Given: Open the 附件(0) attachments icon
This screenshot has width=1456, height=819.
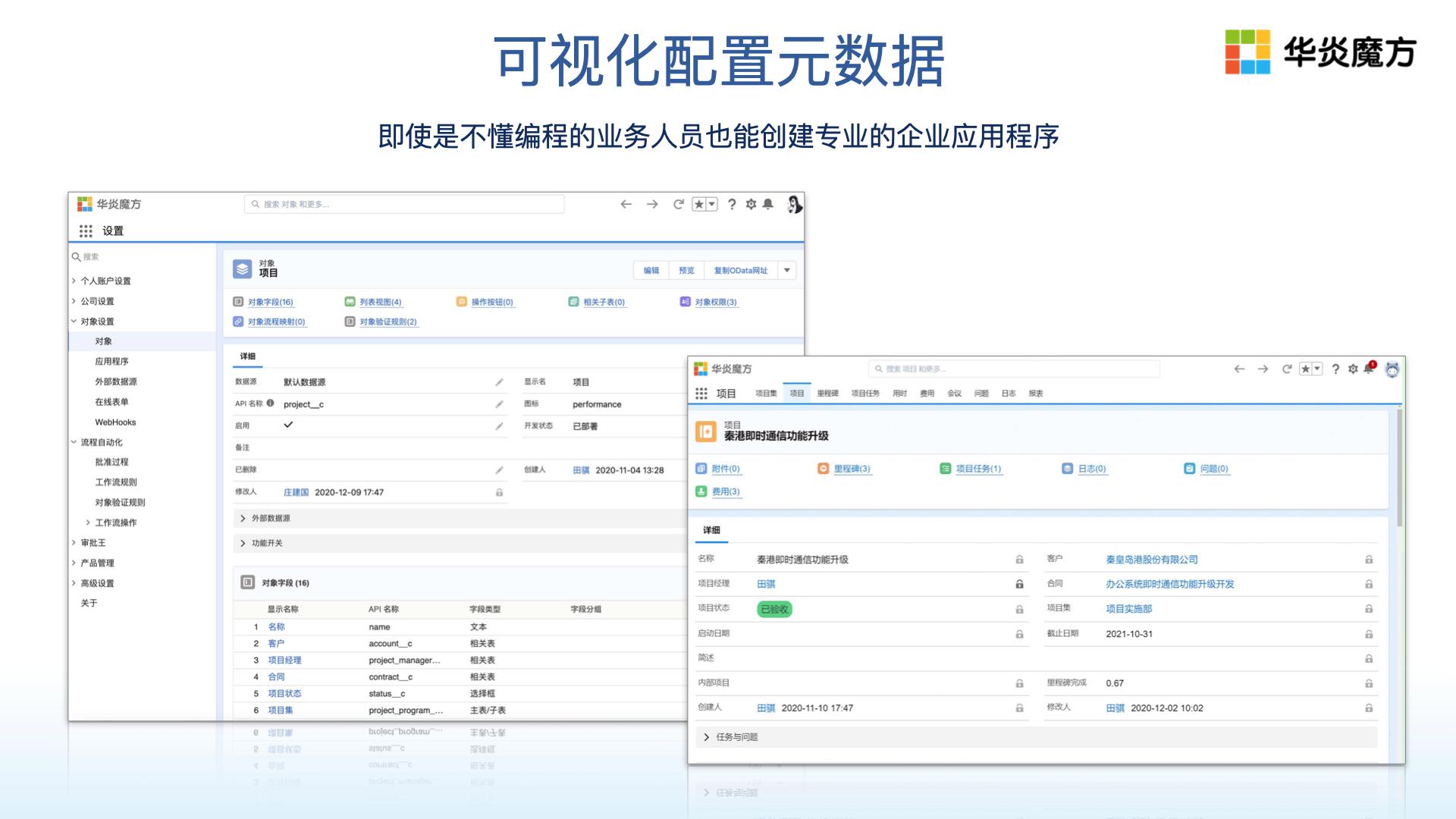Looking at the screenshot, I should click(x=701, y=469).
